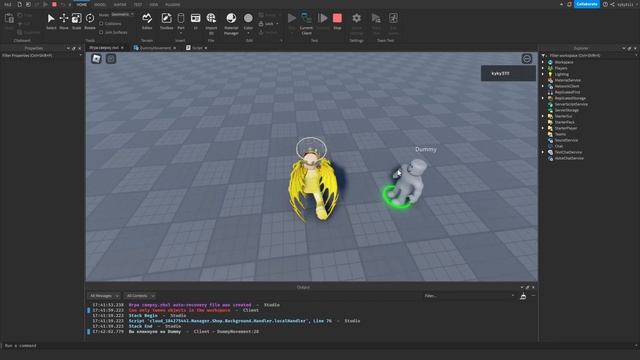Click the ellipsis button in viewport corner
This screenshot has height=360, width=640.
tap(527, 59)
